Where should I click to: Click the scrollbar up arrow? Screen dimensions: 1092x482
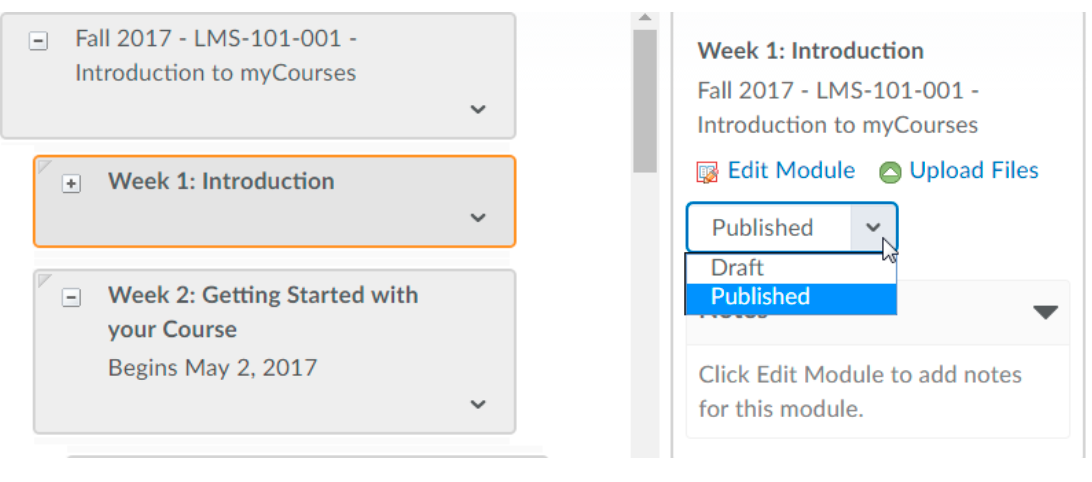click(645, 18)
